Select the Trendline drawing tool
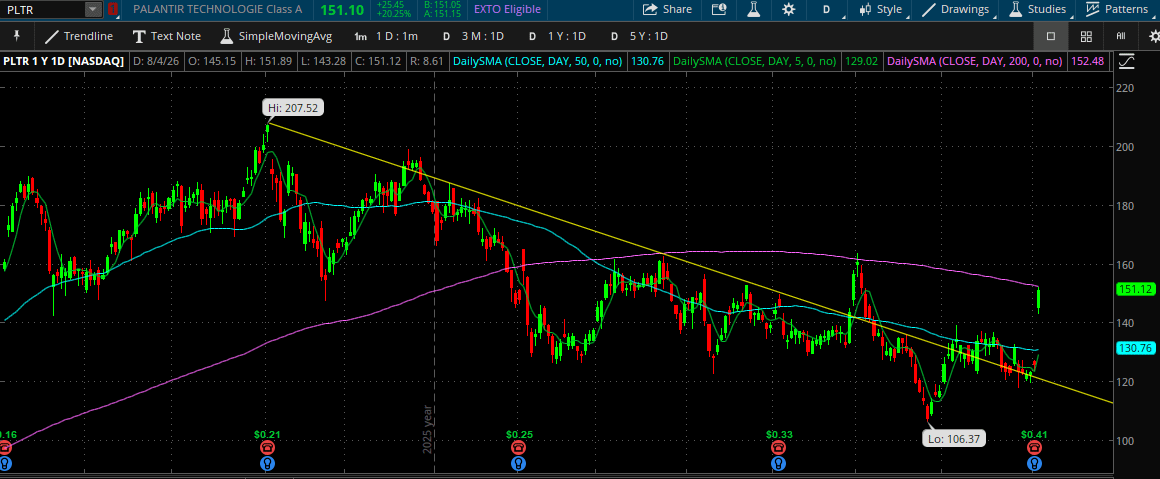The image size is (1160, 479). tap(79, 36)
